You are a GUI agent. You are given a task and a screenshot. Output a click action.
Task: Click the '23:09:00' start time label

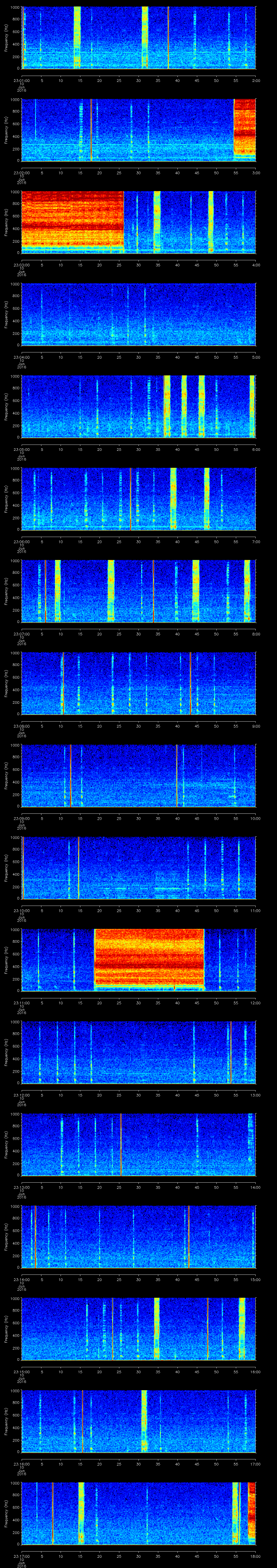click(x=21, y=818)
